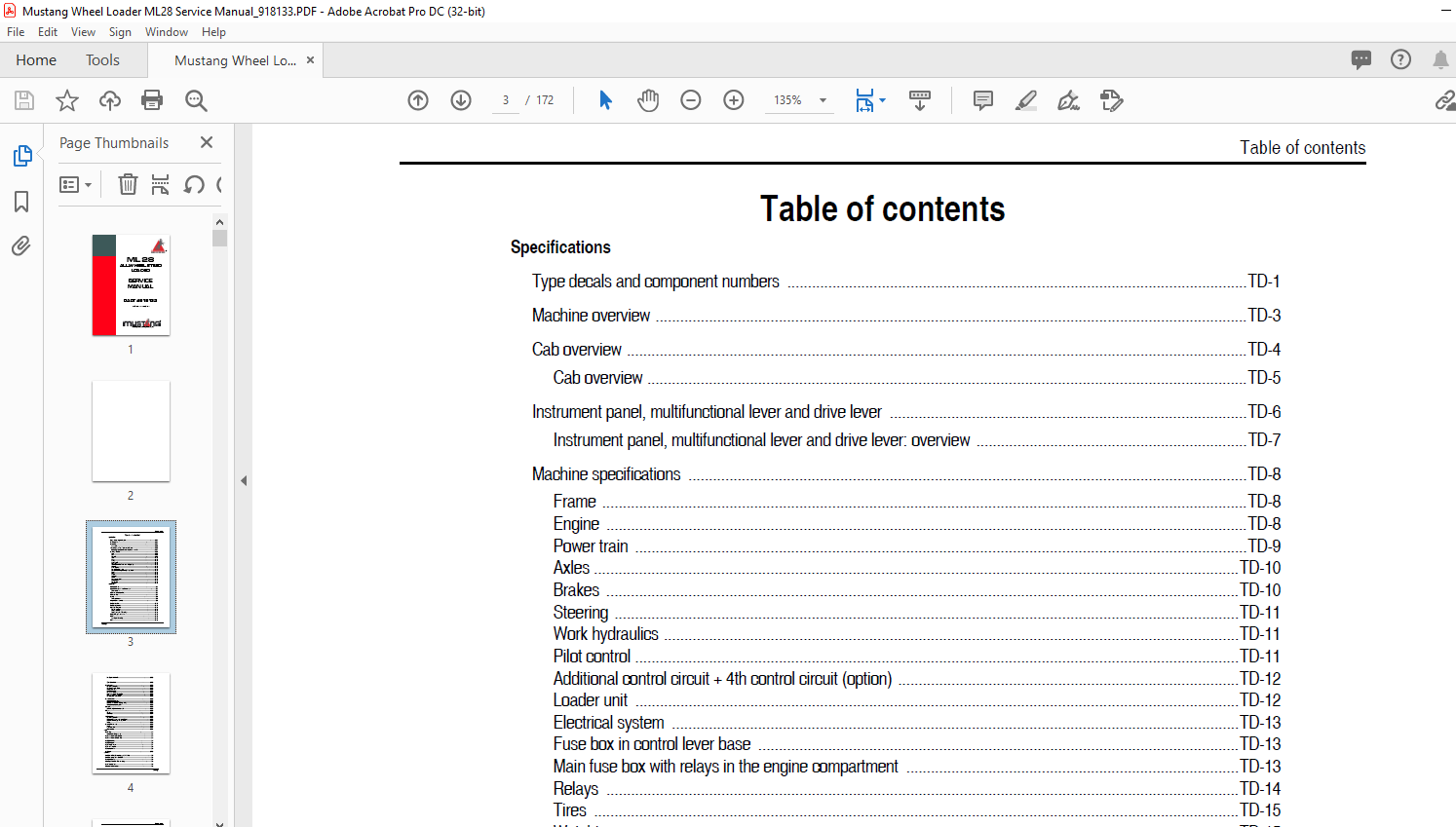Click 'Type decals and component numbers' entry
The image size is (1456, 827).
coord(655,282)
